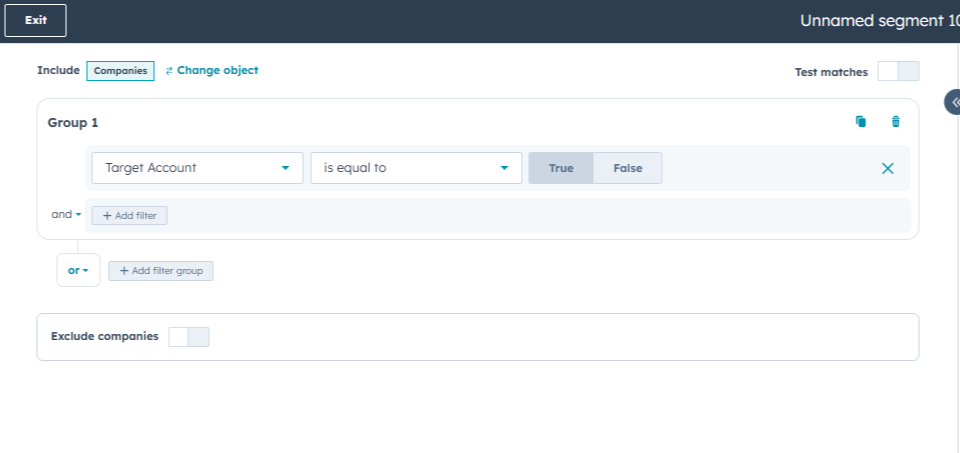Screen dimensions: 960x453
Task: Click the Group 1 heading
Action: coord(73,123)
